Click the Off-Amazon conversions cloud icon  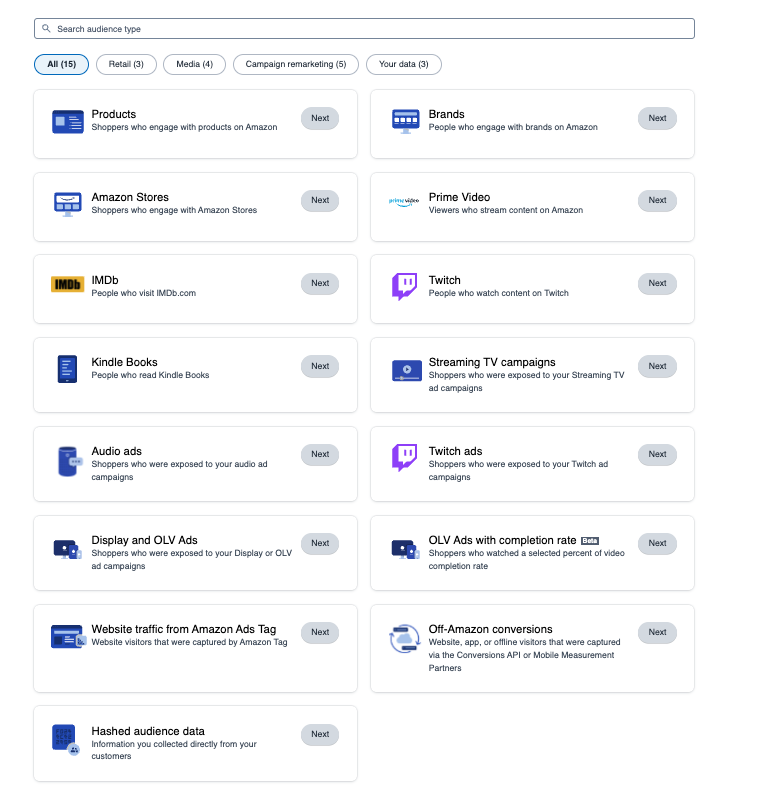point(405,639)
